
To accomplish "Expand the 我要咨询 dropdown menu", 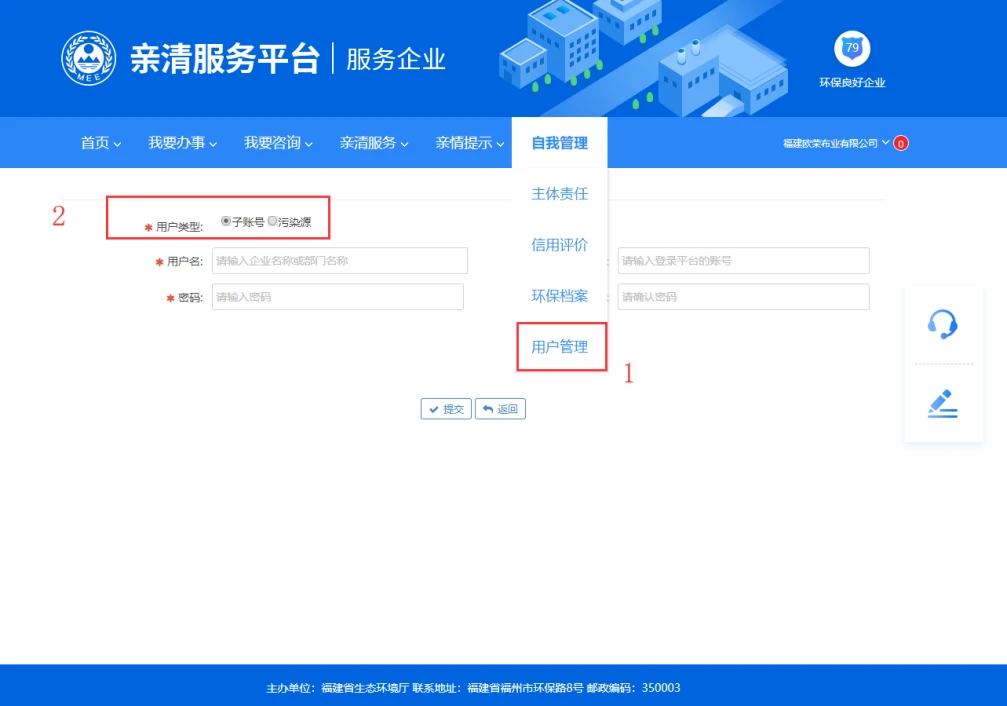I will tap(278, 143).
